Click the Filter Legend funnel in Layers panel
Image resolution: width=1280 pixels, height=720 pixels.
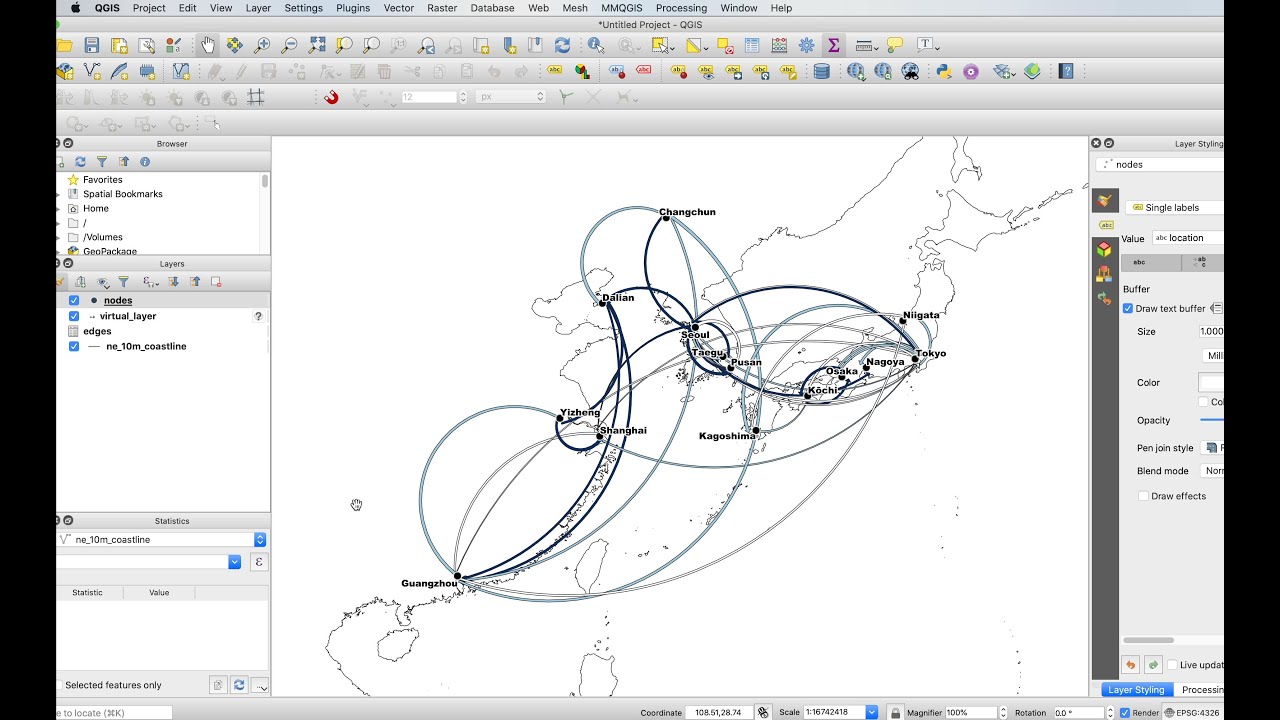[x=123, y=282]
